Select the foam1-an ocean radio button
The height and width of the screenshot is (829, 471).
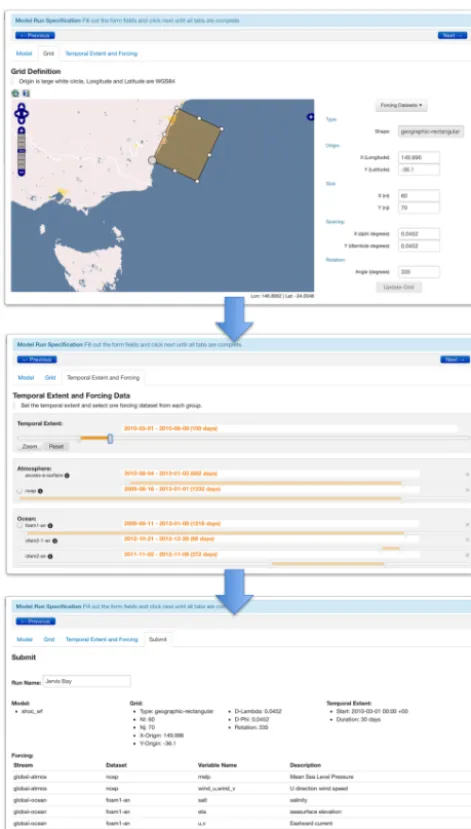tap(20, 526)
